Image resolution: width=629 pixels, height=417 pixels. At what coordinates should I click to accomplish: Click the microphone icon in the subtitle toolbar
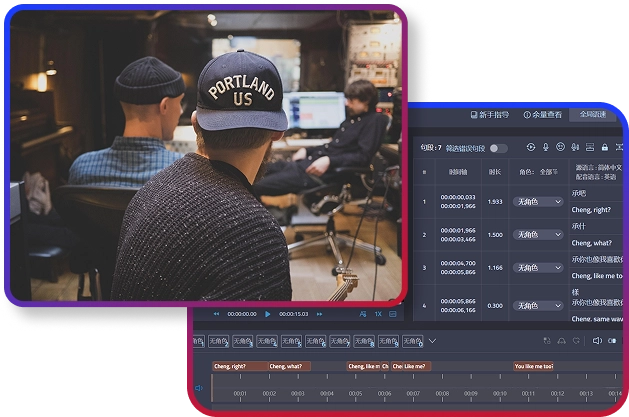click(546, 147)
